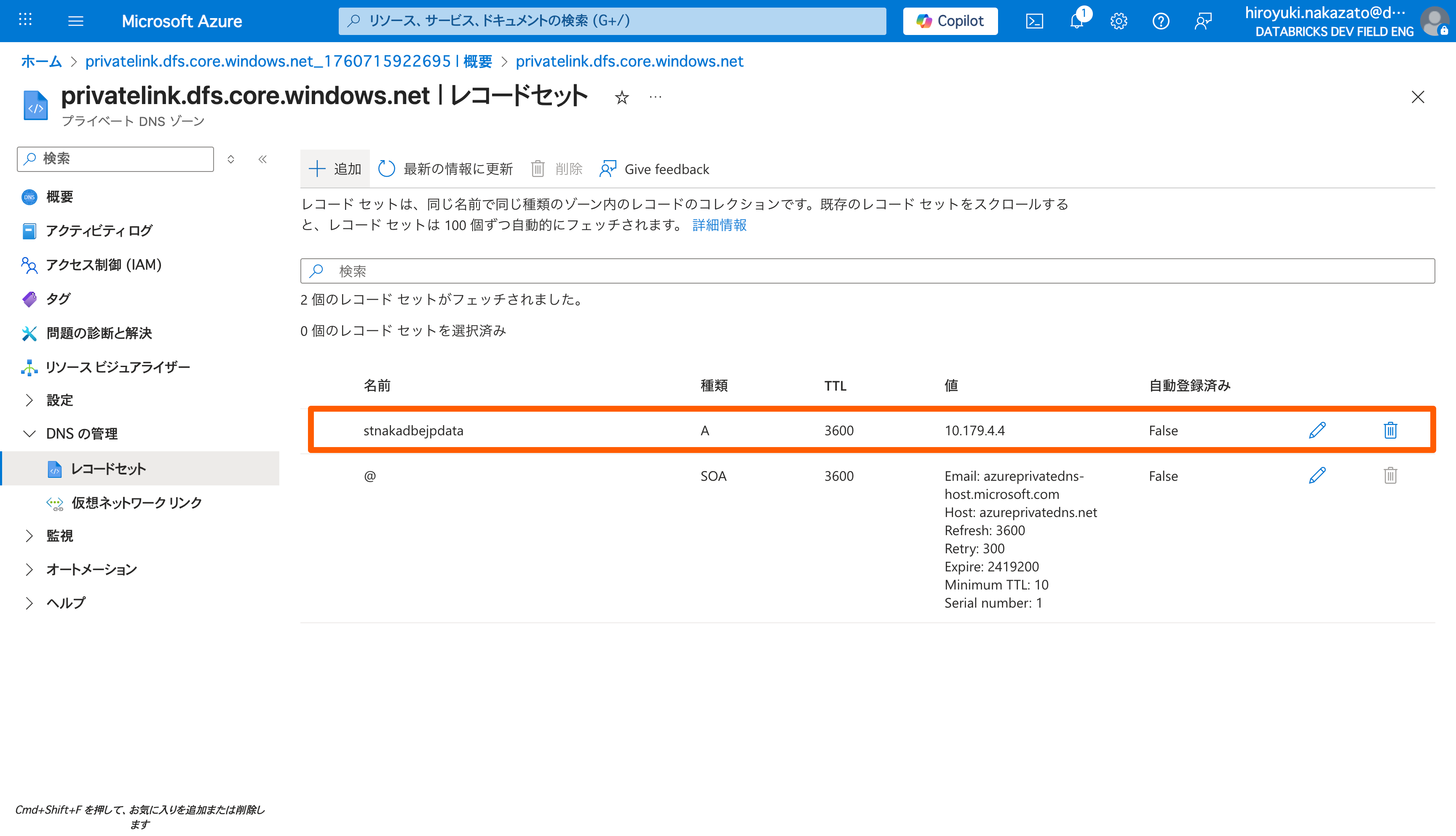Open the Azure portal hamburger menu
1456x836 pixels.
coord(76,21)
